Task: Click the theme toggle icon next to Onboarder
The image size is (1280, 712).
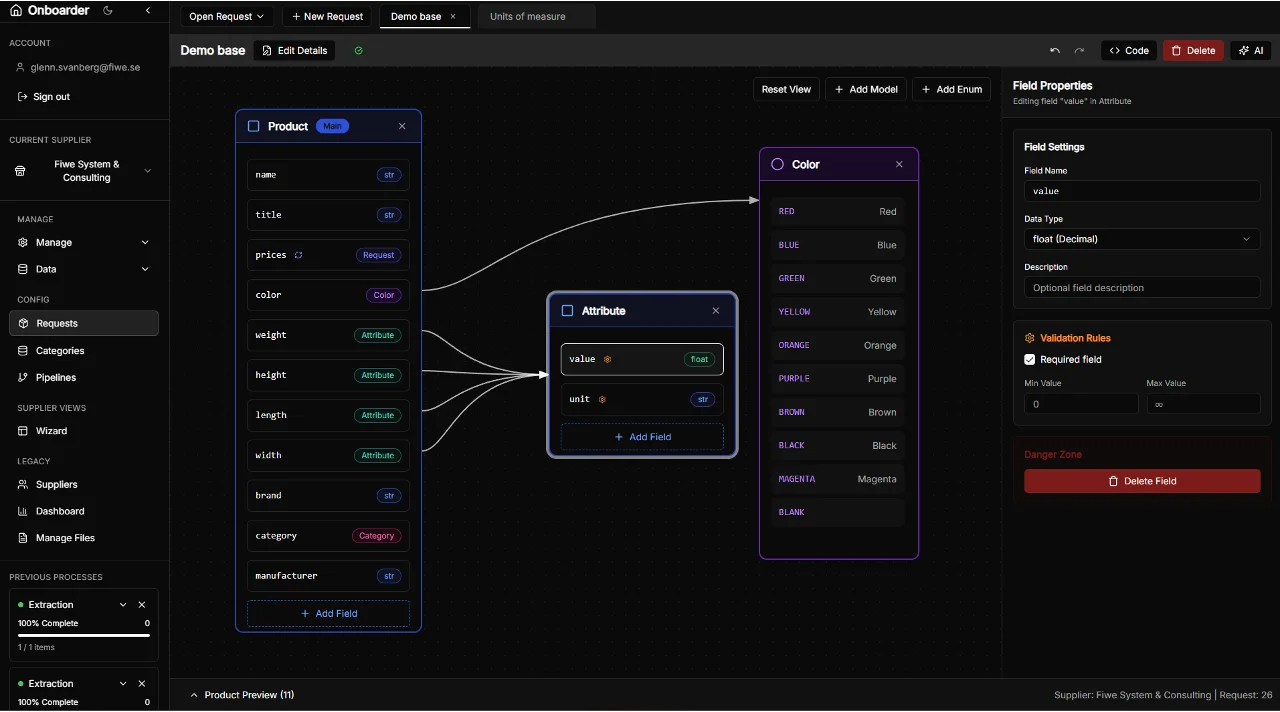Action: point(106,10)
